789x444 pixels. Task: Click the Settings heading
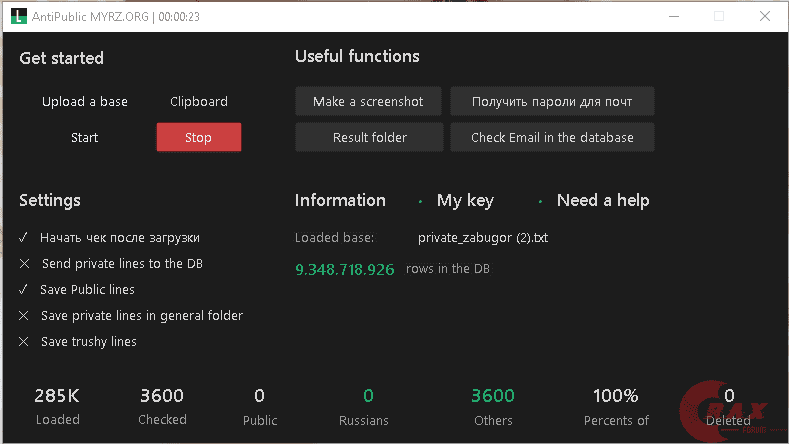pyautogui.click(x=50, y=200)
